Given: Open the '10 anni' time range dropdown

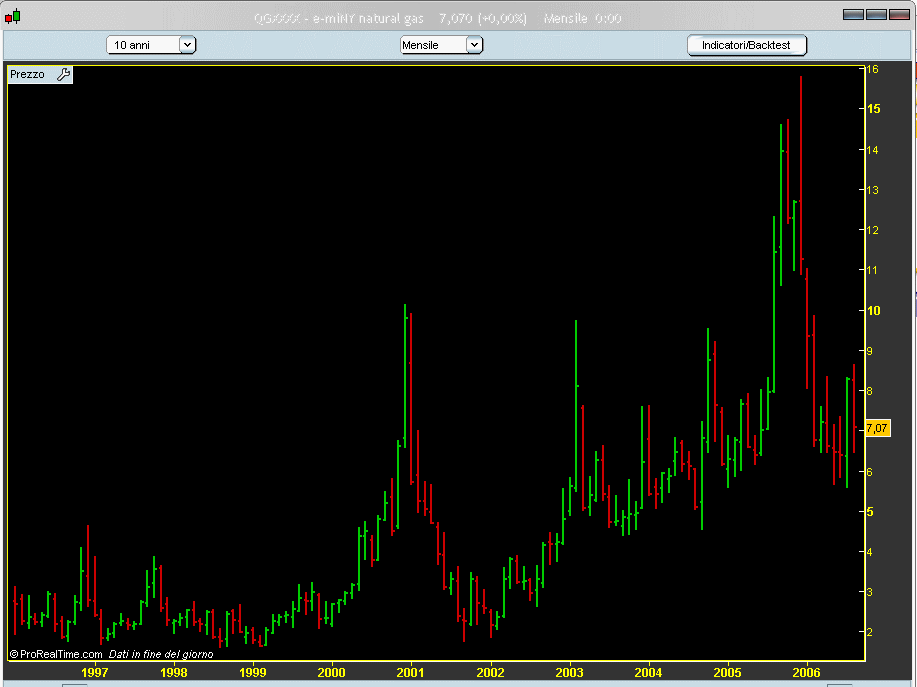Looking at the screenshot, I should click(151, 45).
